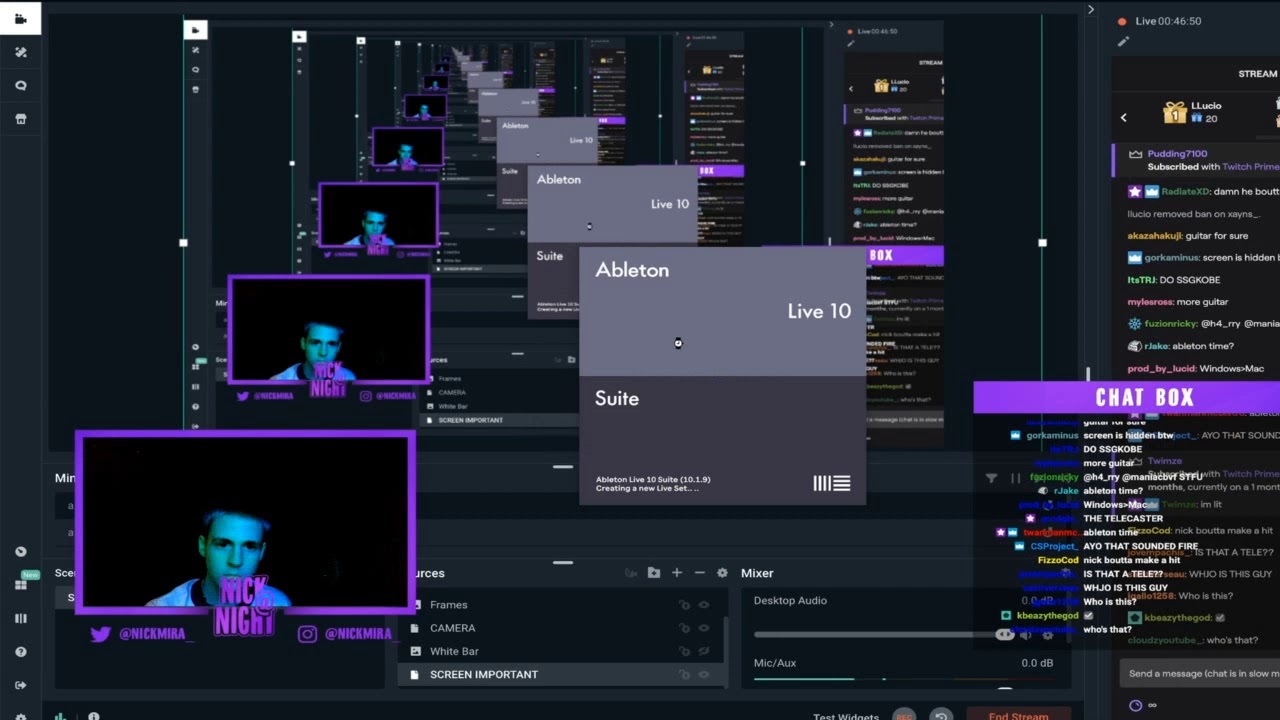The image size is (1280, 720).
Task: Add a folder in the Sources panel
Action: (x=653, y=573)
